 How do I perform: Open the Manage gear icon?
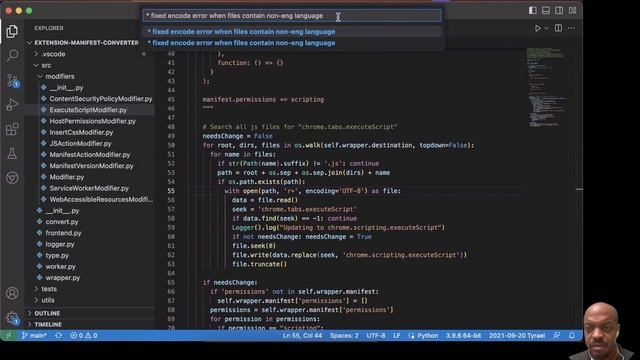12,318
